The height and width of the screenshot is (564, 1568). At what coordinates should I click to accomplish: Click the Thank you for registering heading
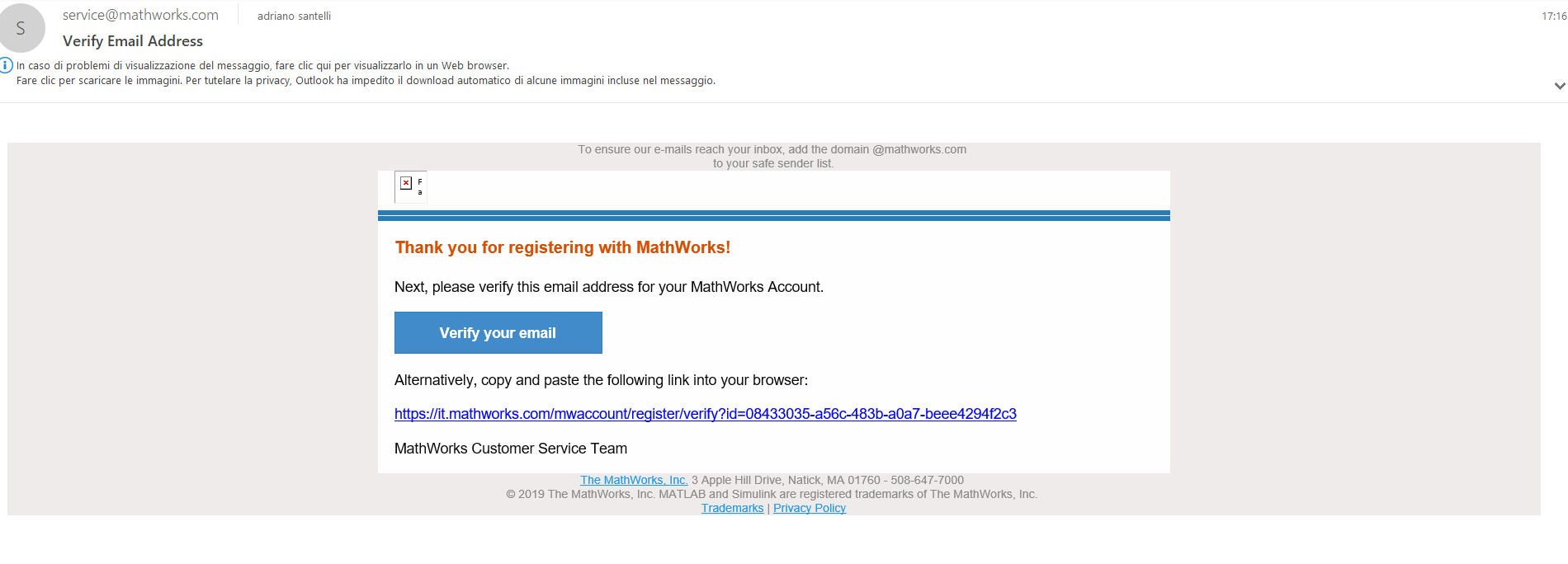pos(563,247)
